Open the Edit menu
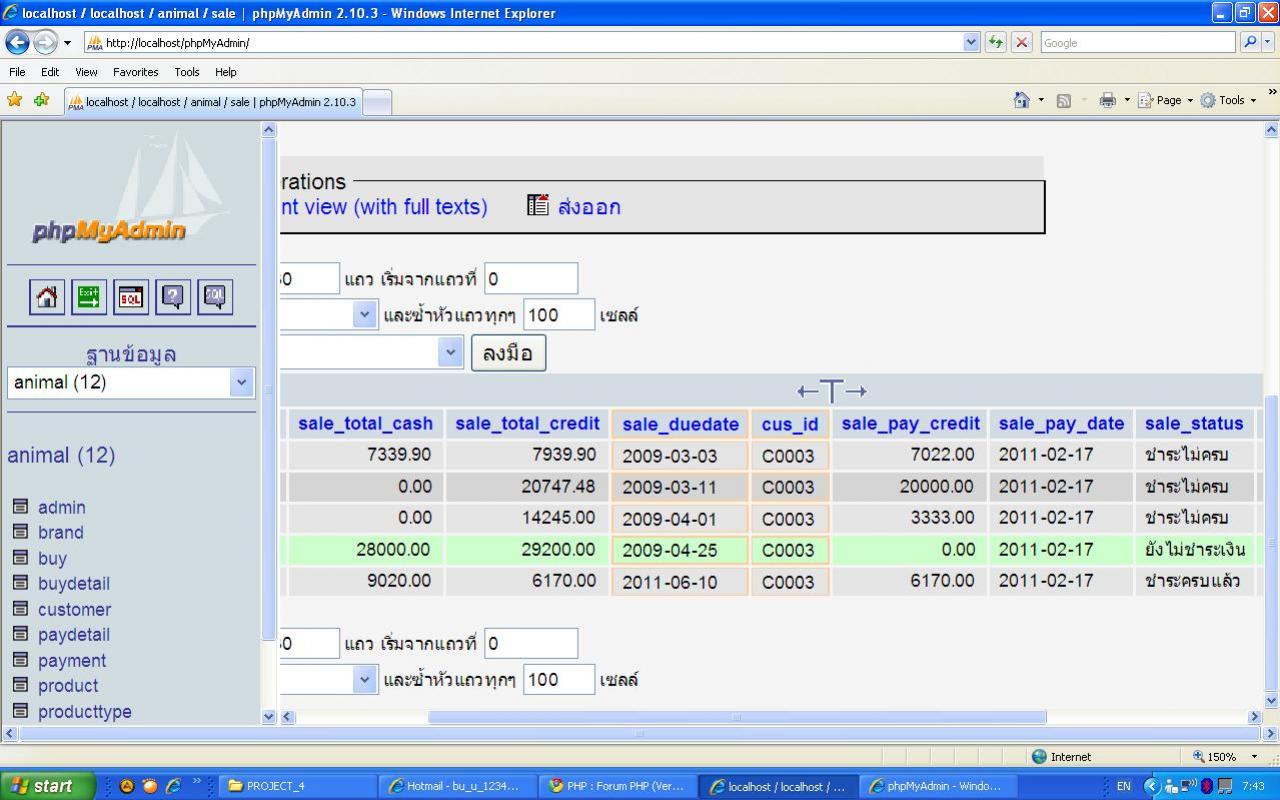Viewport: 1280px width, 800px height. pyautogui.click(x=50, y=72)
